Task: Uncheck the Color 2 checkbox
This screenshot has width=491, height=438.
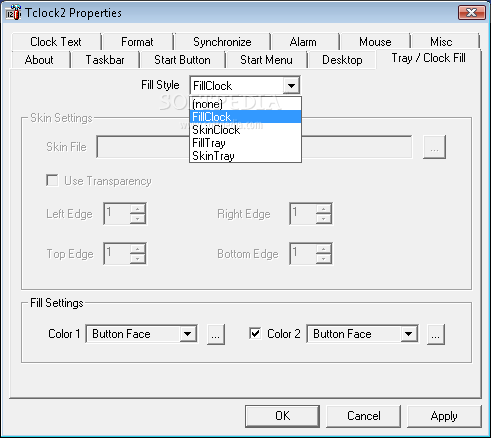Action: (x=255, y=333)
